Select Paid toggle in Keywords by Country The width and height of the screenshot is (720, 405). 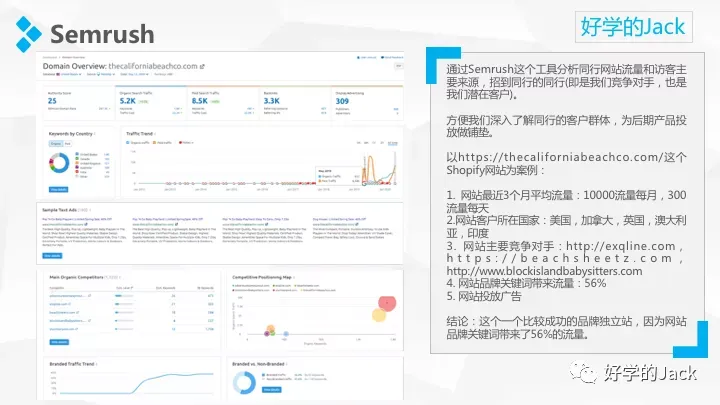pyautogui.click(x=68, y=144)
